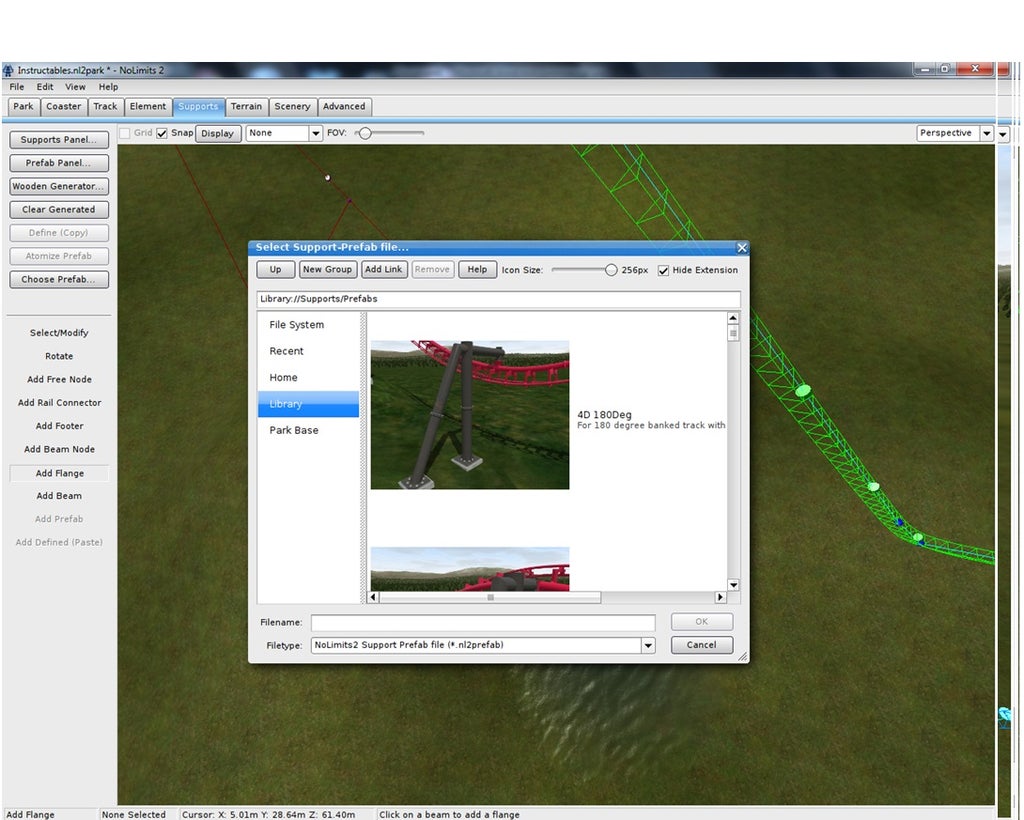Screen dimensions: 1024x820
Task: Open the 4D 180Deg prefab thumbnail
Action: tap(470, 414)
